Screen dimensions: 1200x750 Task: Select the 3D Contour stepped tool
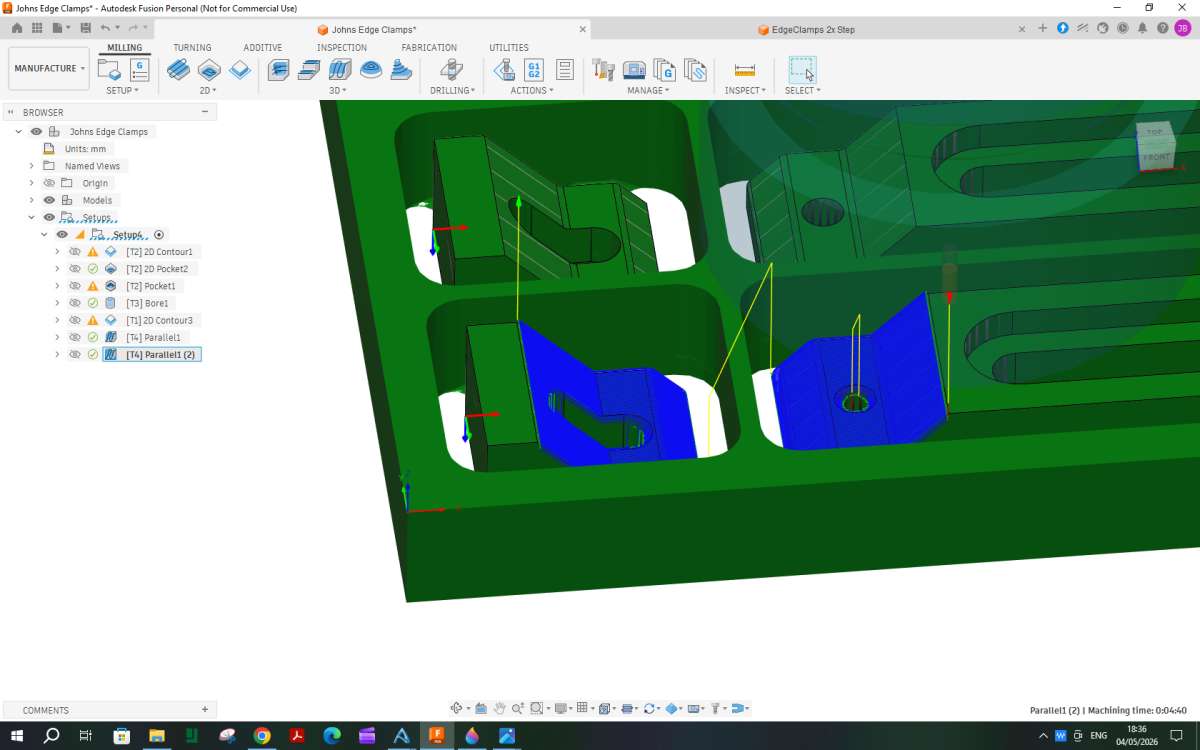pos(401,70)
